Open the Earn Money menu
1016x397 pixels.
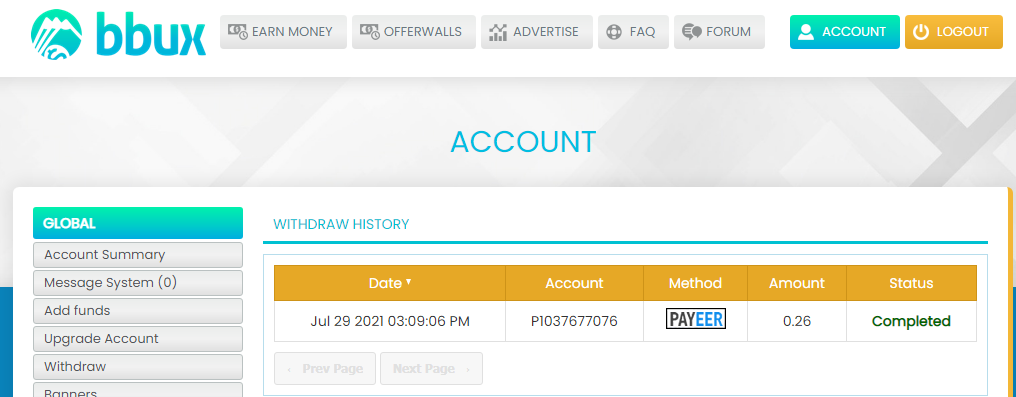(283, 32)
